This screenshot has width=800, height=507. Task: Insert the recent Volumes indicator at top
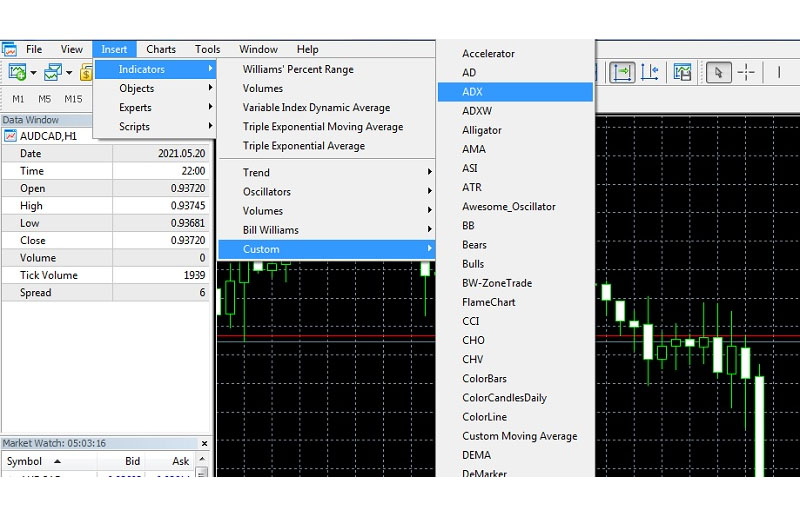click(263, 88)
